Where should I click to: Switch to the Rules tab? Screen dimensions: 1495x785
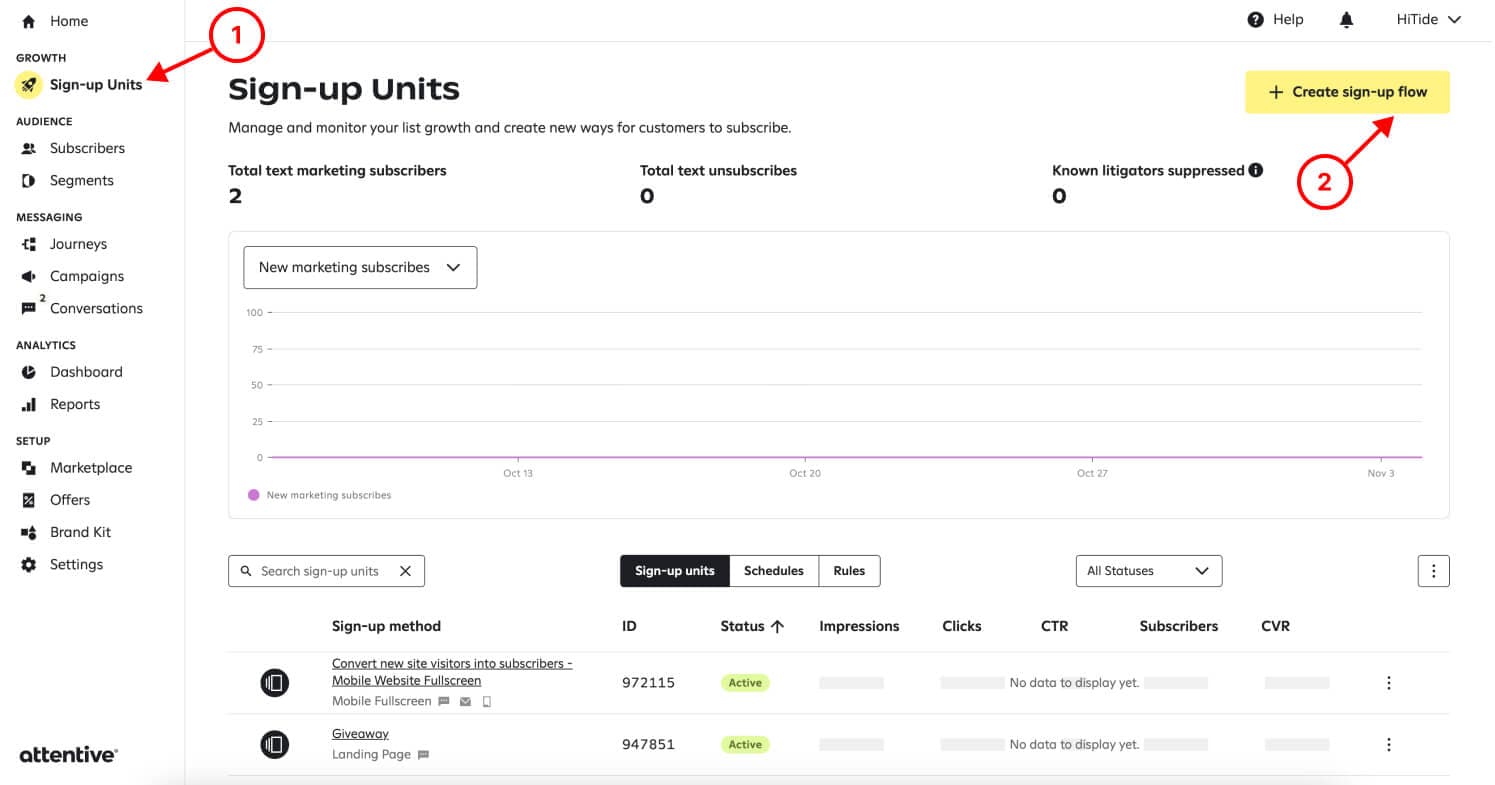(849, 571)
